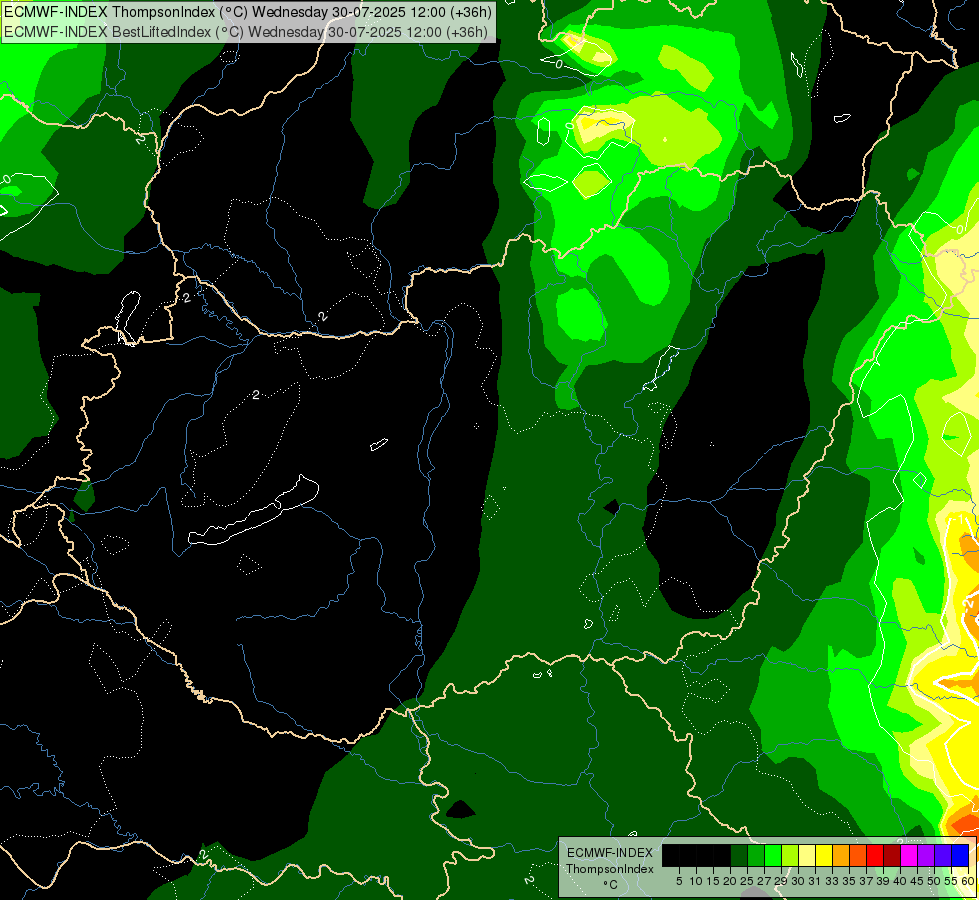Click the legend scale value 40
979x900 pixels.
[900, 881]
